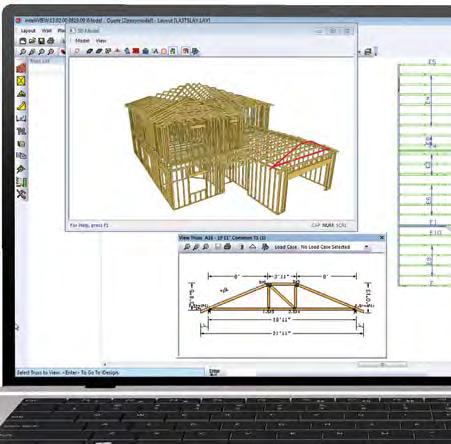Open the View menu in 3D window
This screenshot has height=444, width=451.
click(x=101, y=41)
